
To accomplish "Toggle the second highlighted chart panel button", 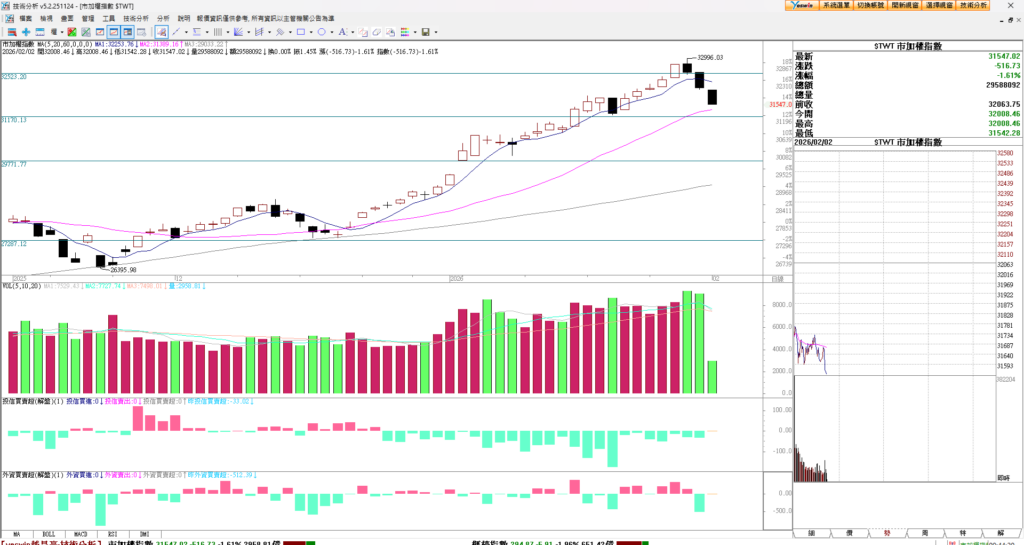I will pyautogui.click(x=128, y=32).
